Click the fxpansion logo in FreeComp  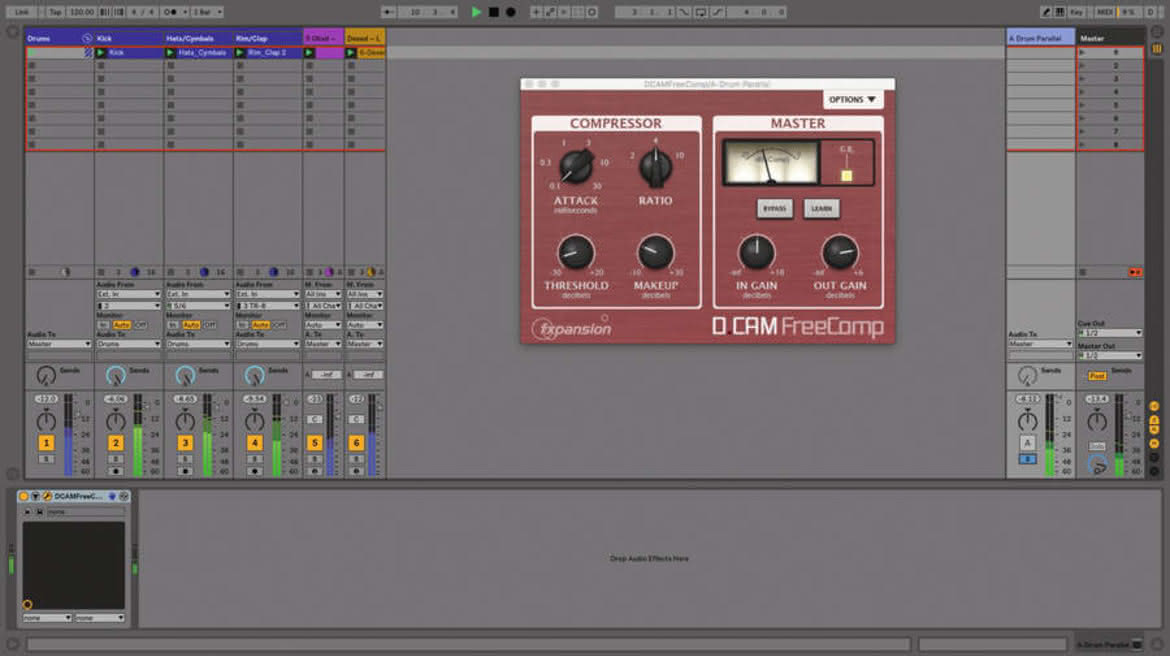coord(572,328)
